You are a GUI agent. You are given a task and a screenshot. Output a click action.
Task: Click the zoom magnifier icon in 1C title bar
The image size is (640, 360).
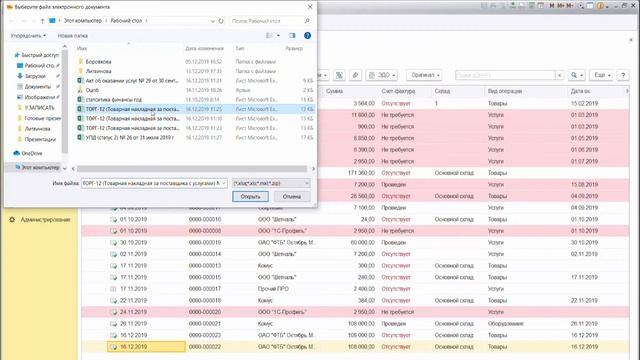[x=580, y=6]
